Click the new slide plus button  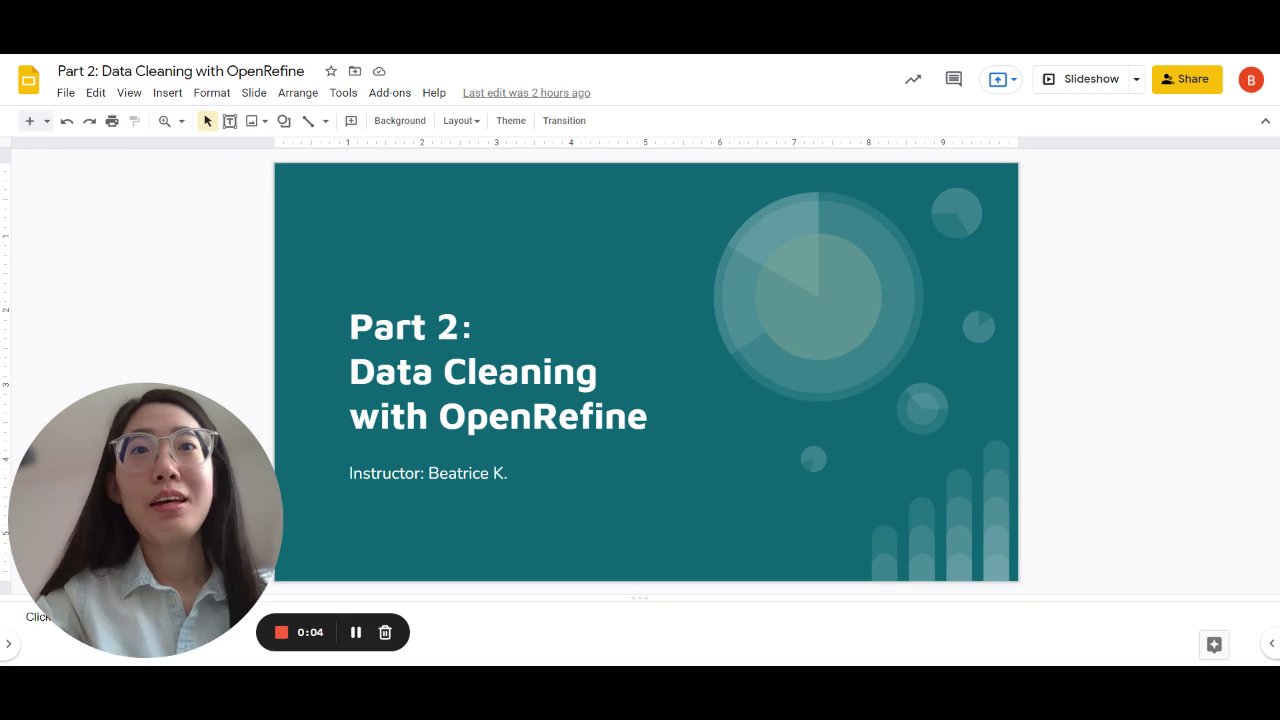[x=30, y=121]
